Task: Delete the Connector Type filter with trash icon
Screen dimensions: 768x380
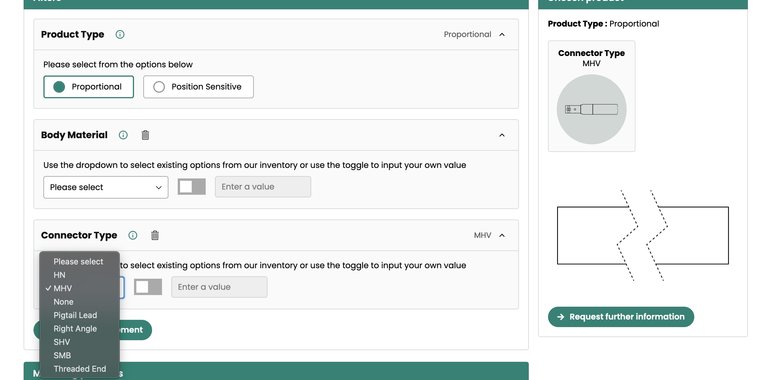Action: pyautogui.click(x=155, y=236)
